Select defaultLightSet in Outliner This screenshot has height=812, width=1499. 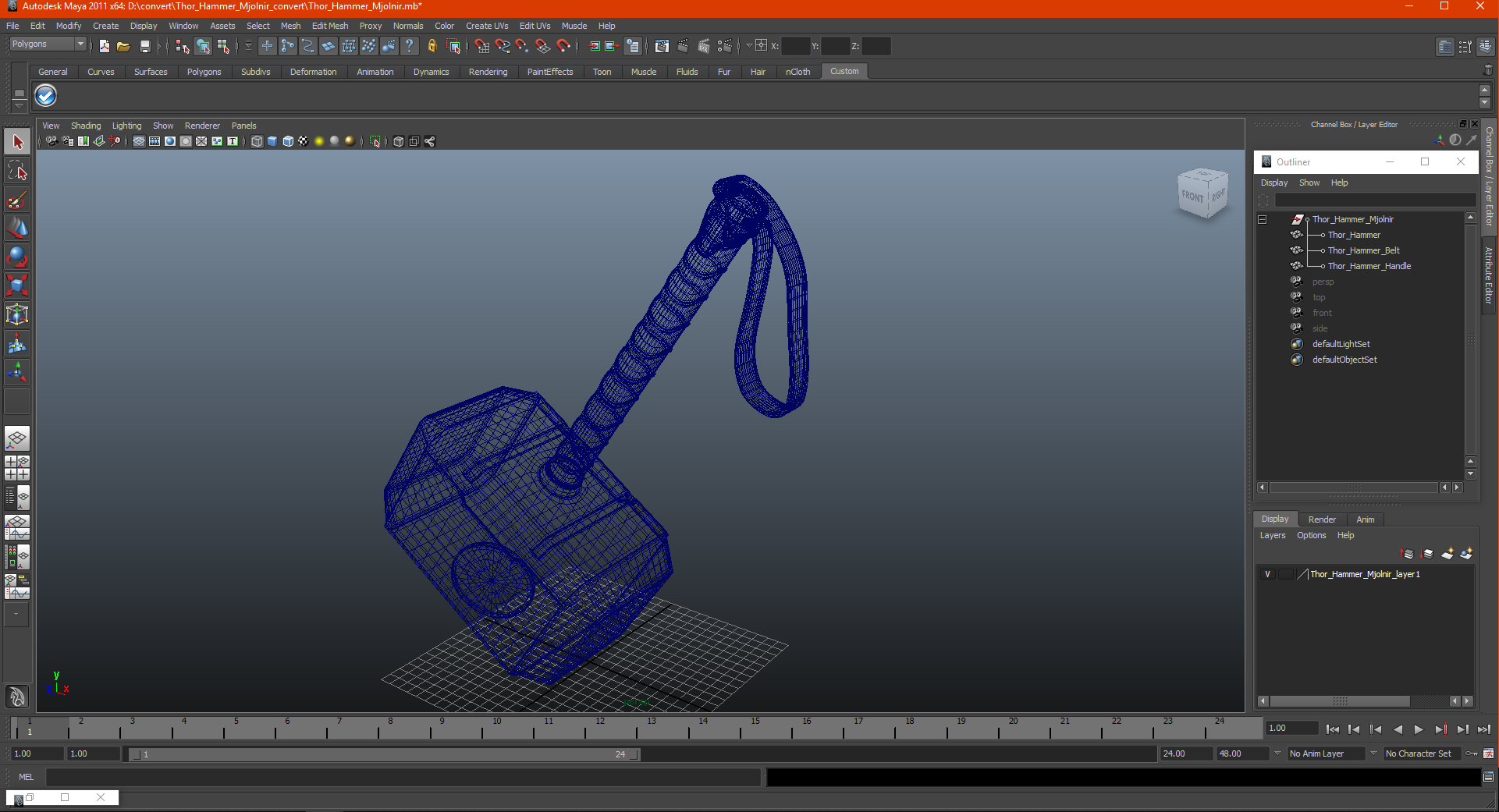(1341, 344)
